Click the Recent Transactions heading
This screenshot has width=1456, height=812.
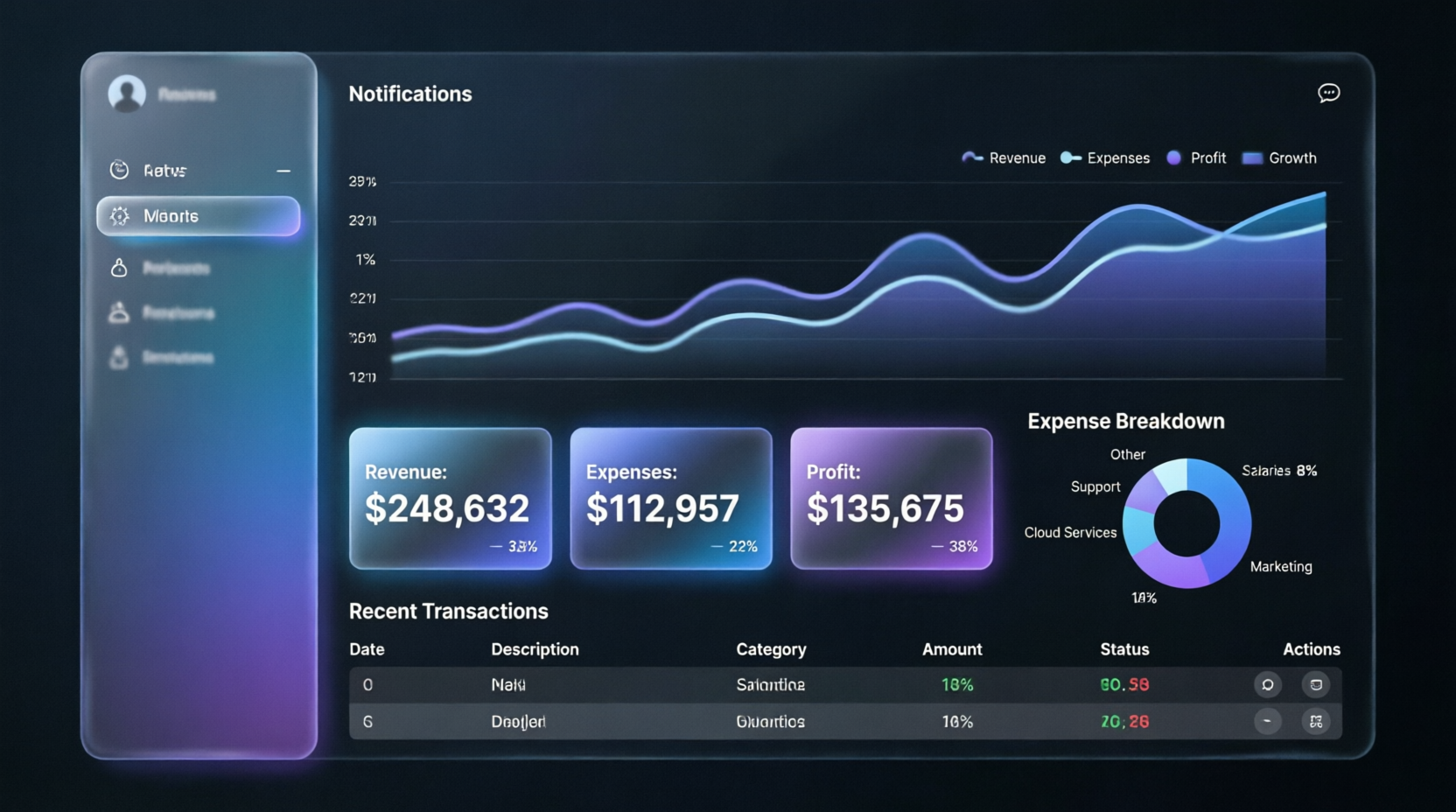tap(449, 612)
